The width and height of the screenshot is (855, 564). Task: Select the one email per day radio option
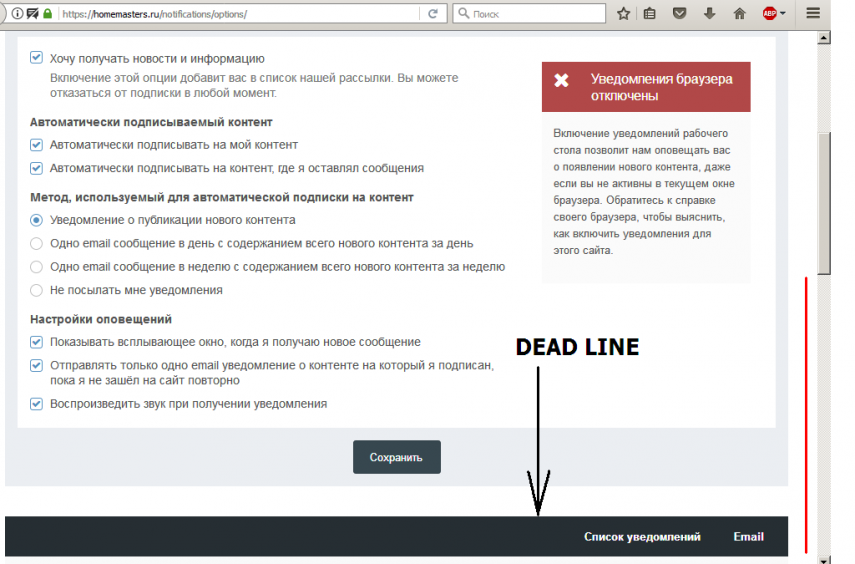click(37, 243)
